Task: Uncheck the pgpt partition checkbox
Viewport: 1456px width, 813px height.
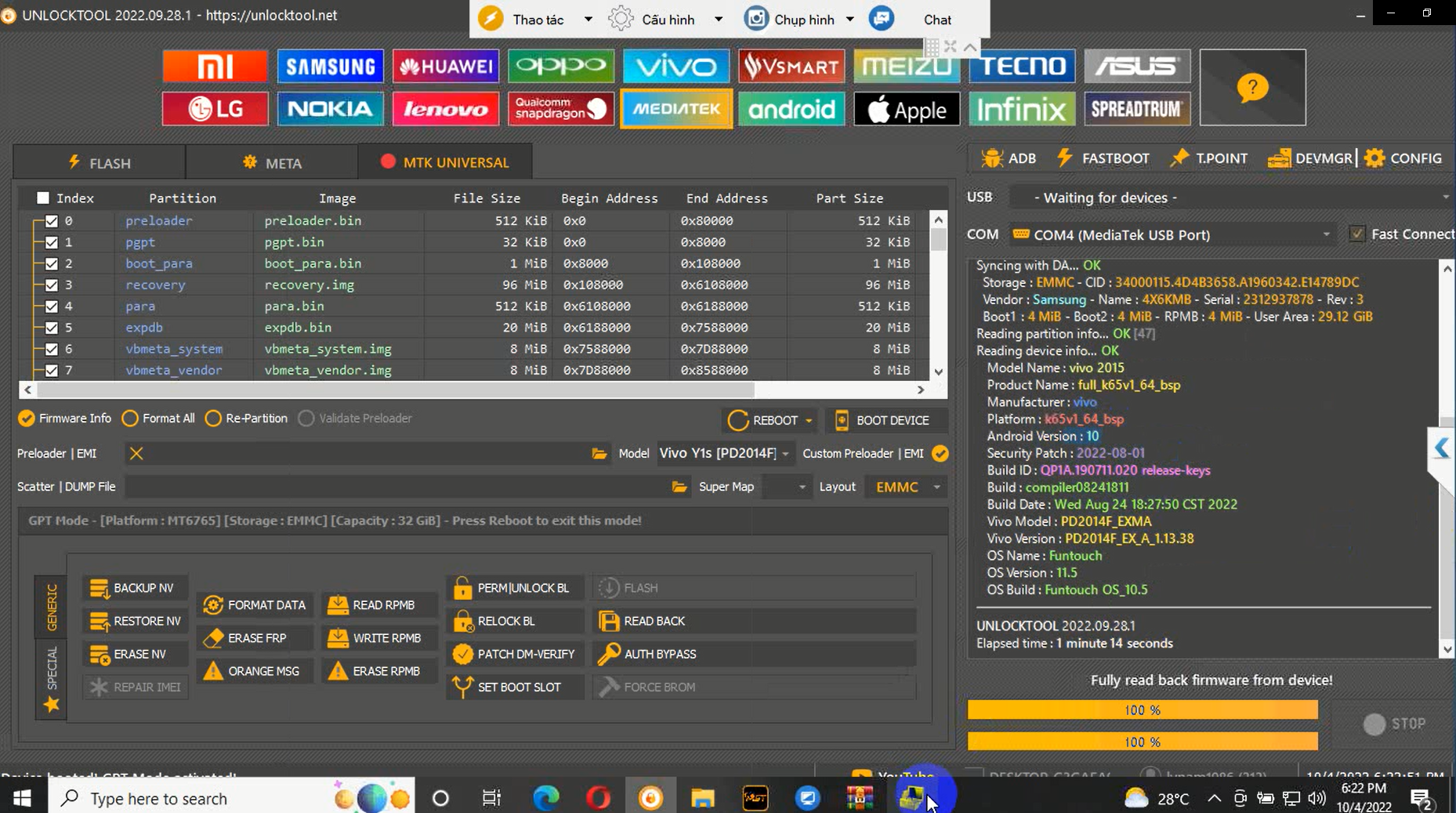Action: 52,242
